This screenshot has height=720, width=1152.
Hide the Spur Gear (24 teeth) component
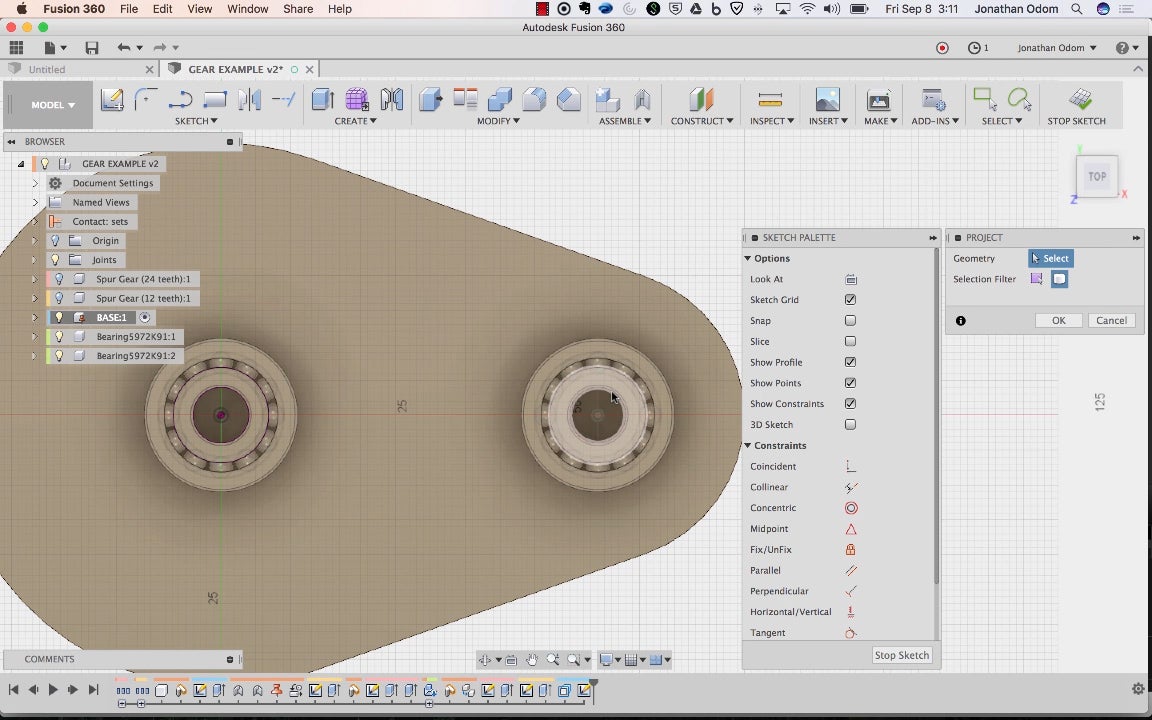tap(59, 279)
